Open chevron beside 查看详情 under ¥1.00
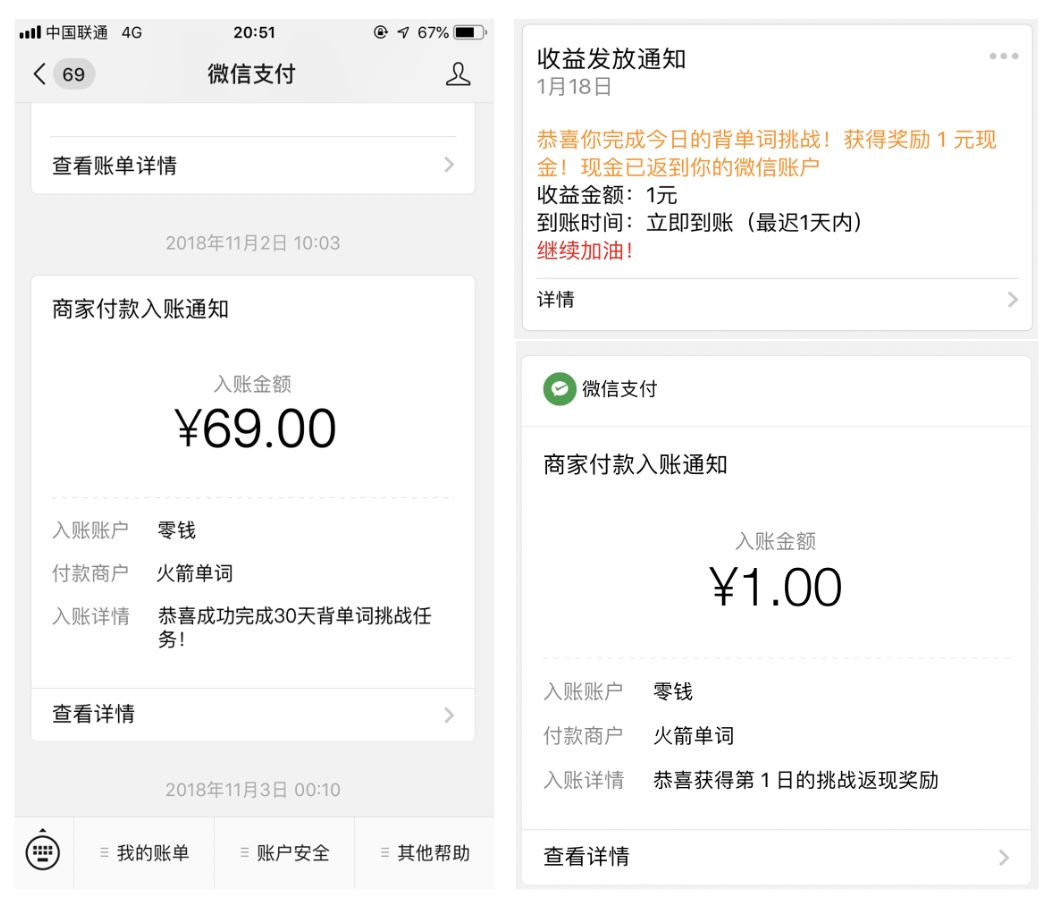The height and width of the screenshot is (918, 1062). click(1004, 857)
